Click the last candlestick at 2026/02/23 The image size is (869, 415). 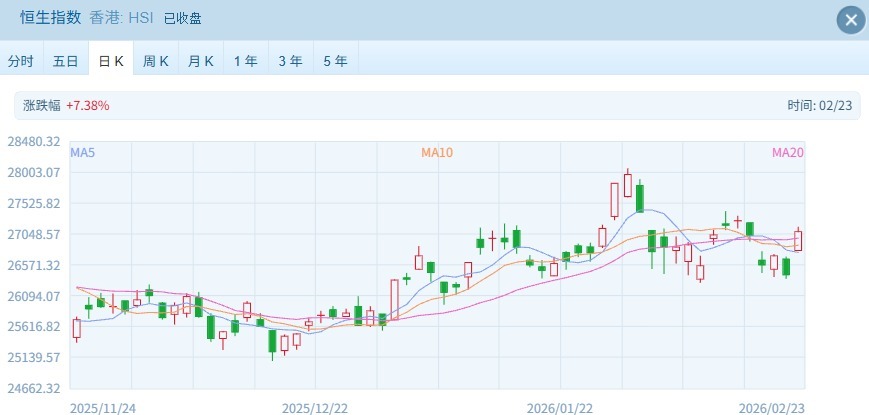click(798, 240)
